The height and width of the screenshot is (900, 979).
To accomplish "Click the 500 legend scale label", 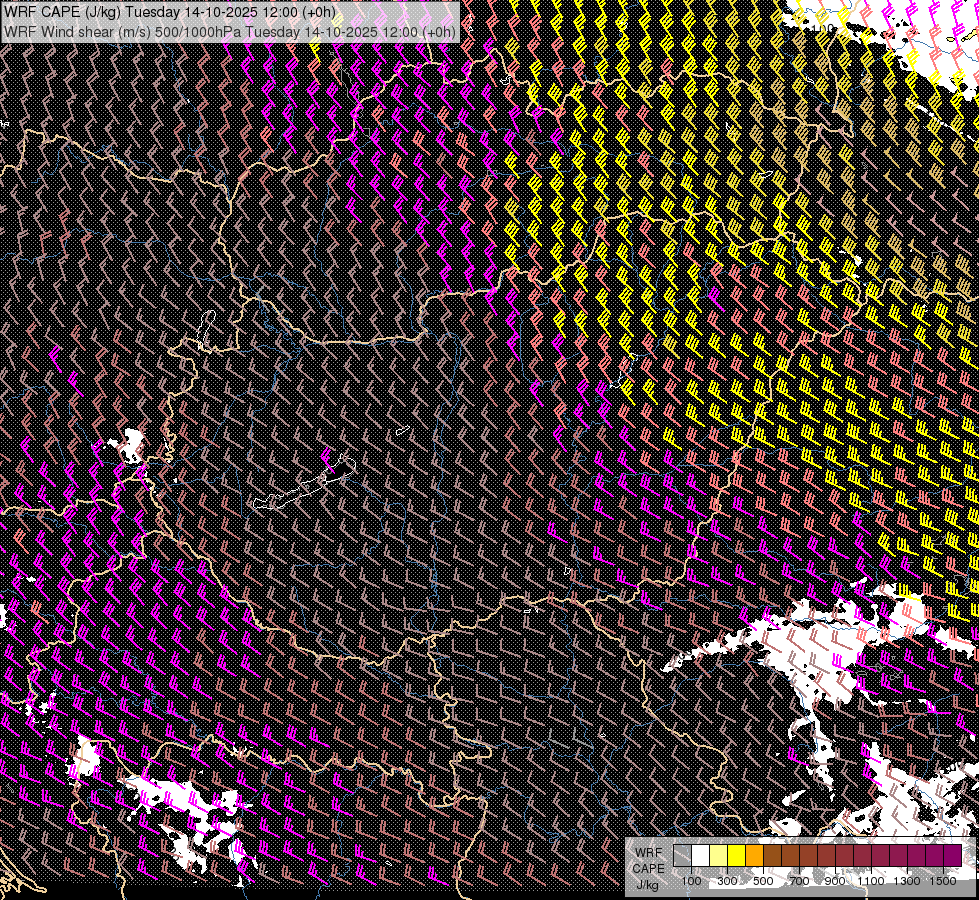I will point(763,881).
